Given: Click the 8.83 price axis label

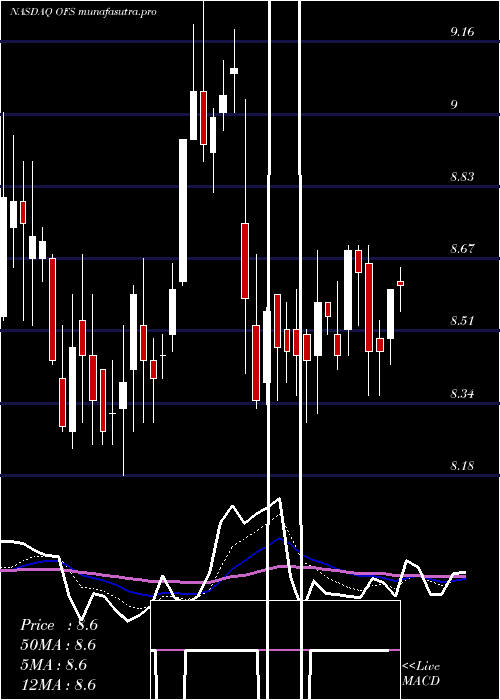Looking at the screenshot, I should (x=462, y=177).
